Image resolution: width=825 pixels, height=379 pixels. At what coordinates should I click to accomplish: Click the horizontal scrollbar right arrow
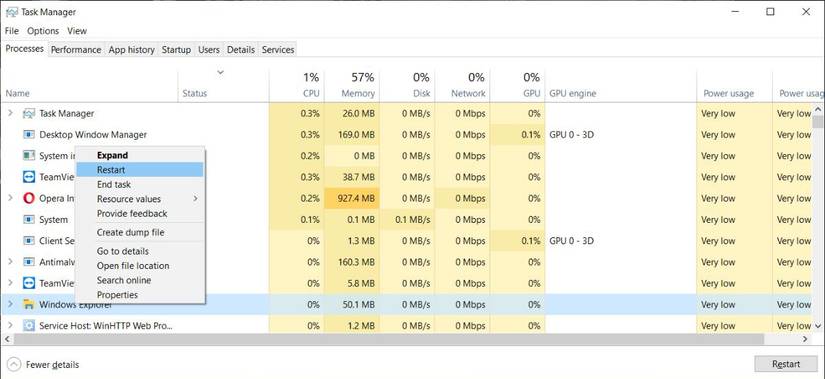coord(804,339)
